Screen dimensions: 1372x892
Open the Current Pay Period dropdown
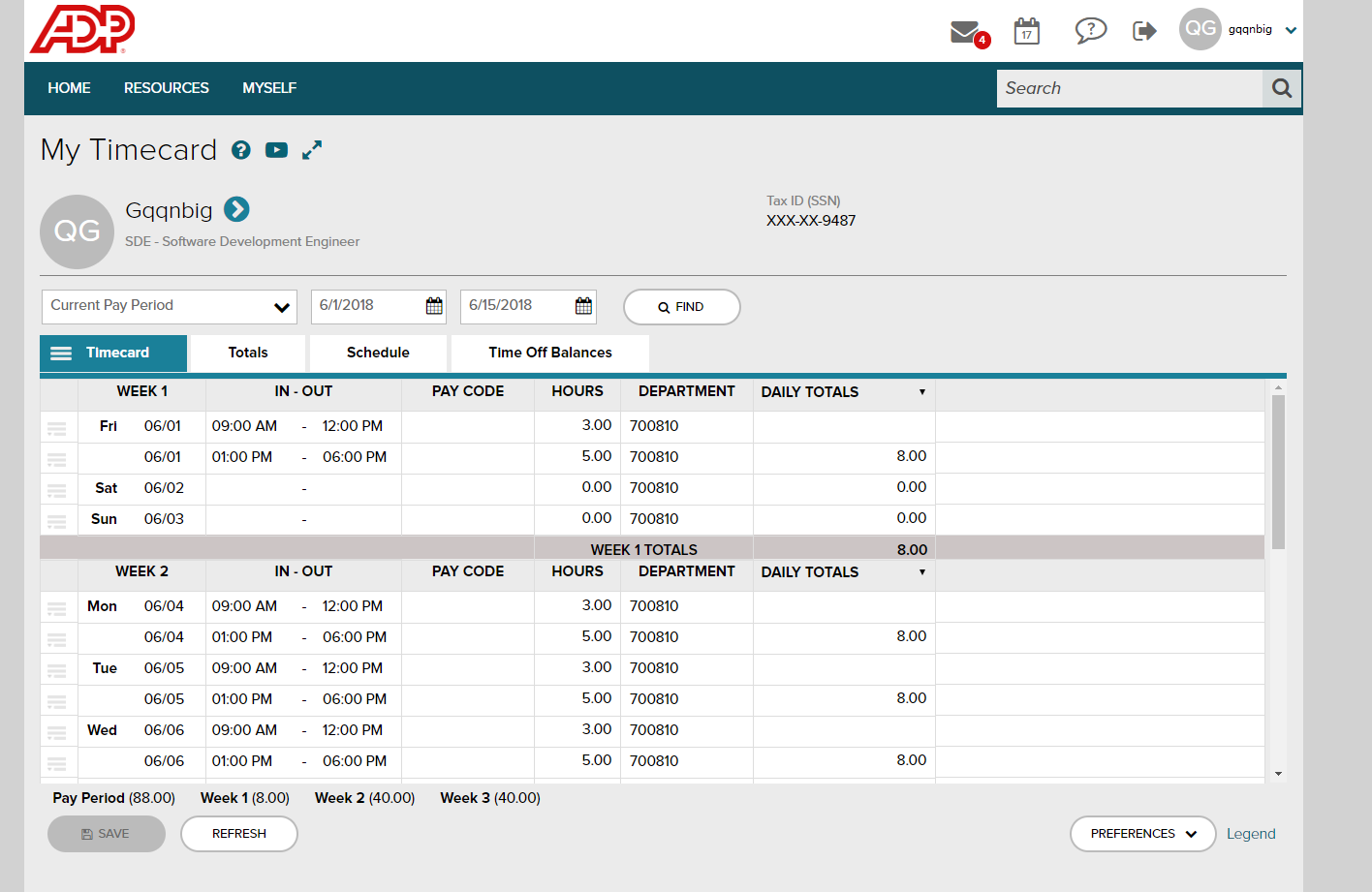pos(169,306)
